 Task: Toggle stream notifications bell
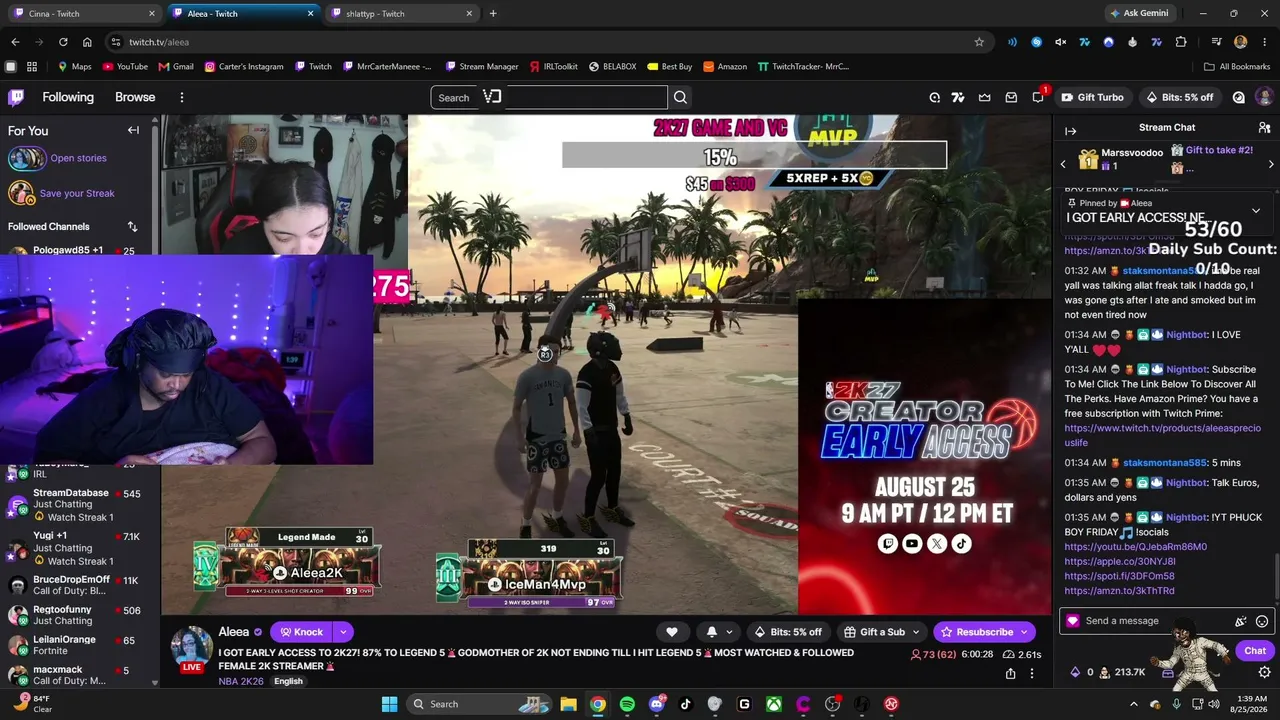[712, 632]
